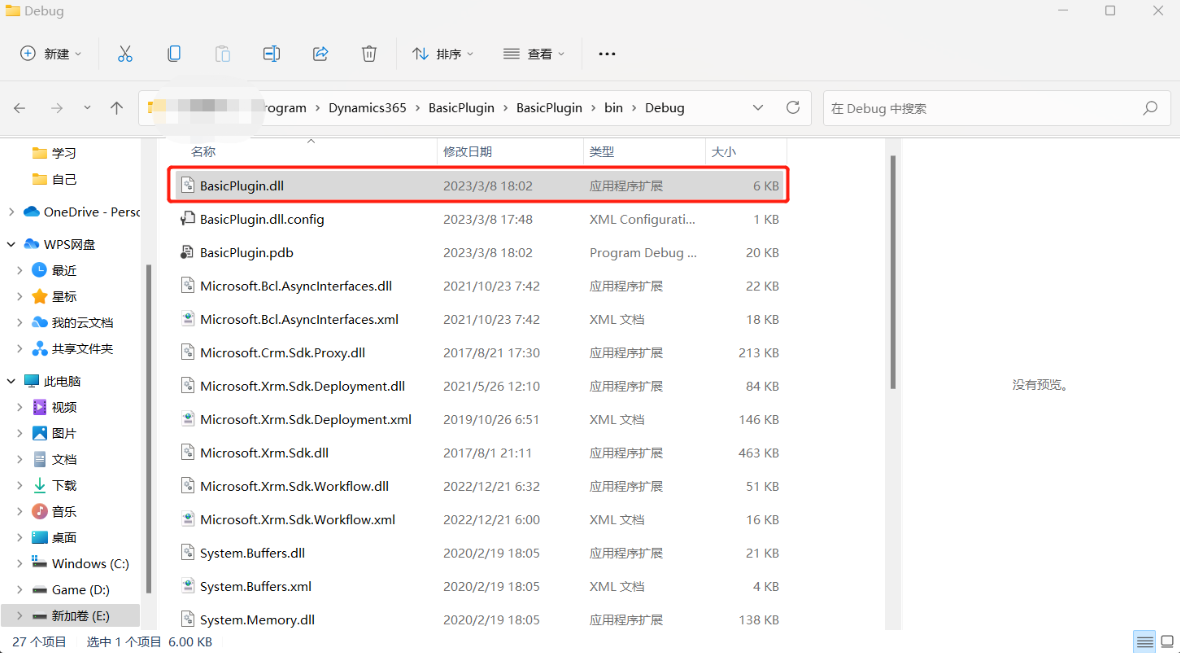Screen dimensions: 1180x653
Task: Switch to large thumbnails view icon
Action: tap(1168, 642)
